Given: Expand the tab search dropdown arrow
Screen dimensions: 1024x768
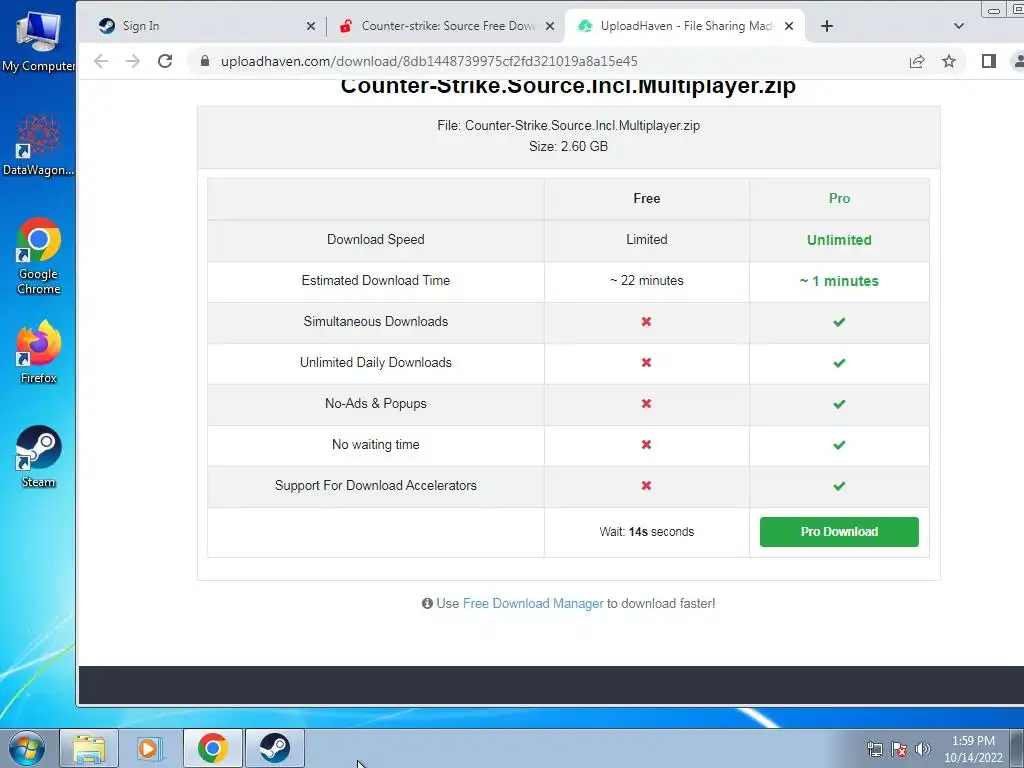Looking at the screenshot, I should point(959,26).
